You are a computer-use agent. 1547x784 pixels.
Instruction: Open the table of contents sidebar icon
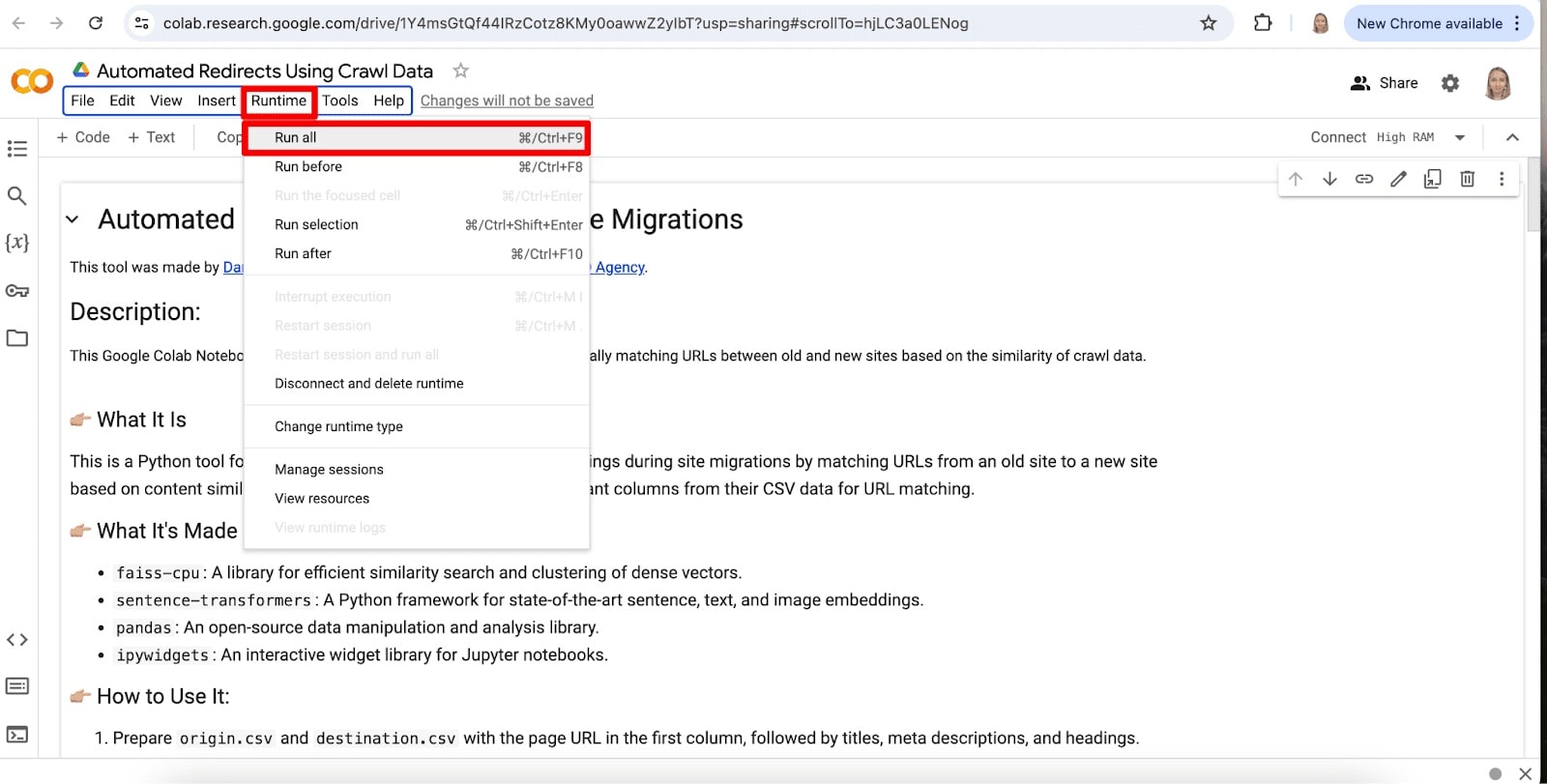[x=16, y=149]
